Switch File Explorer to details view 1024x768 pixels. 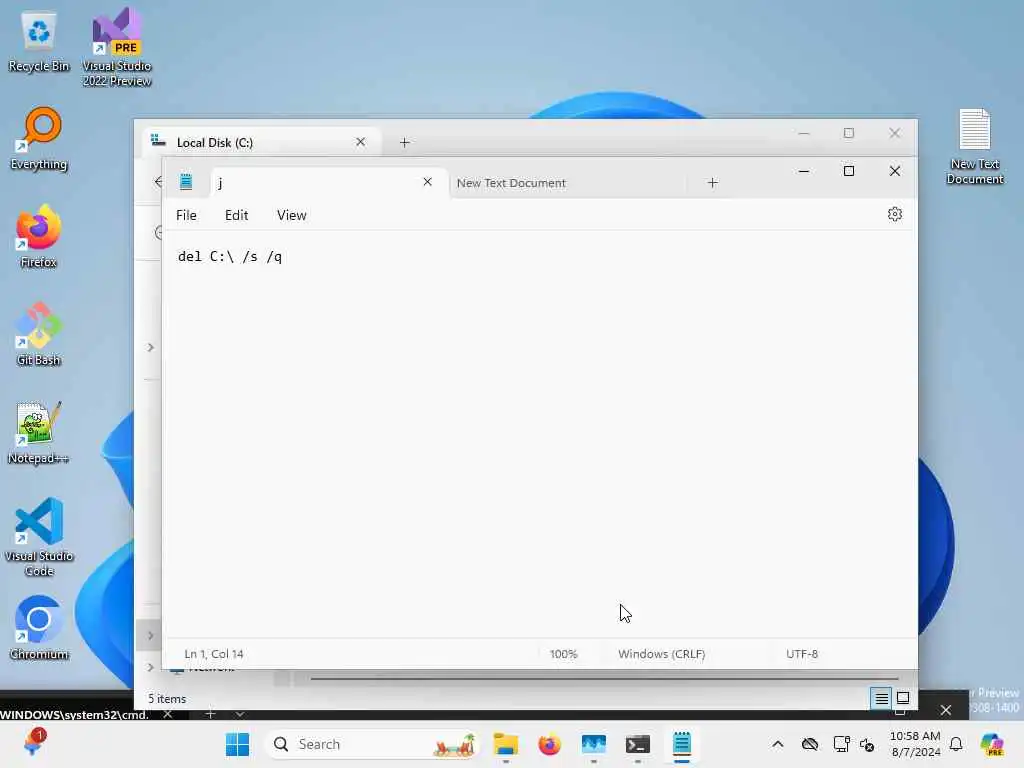881,699
